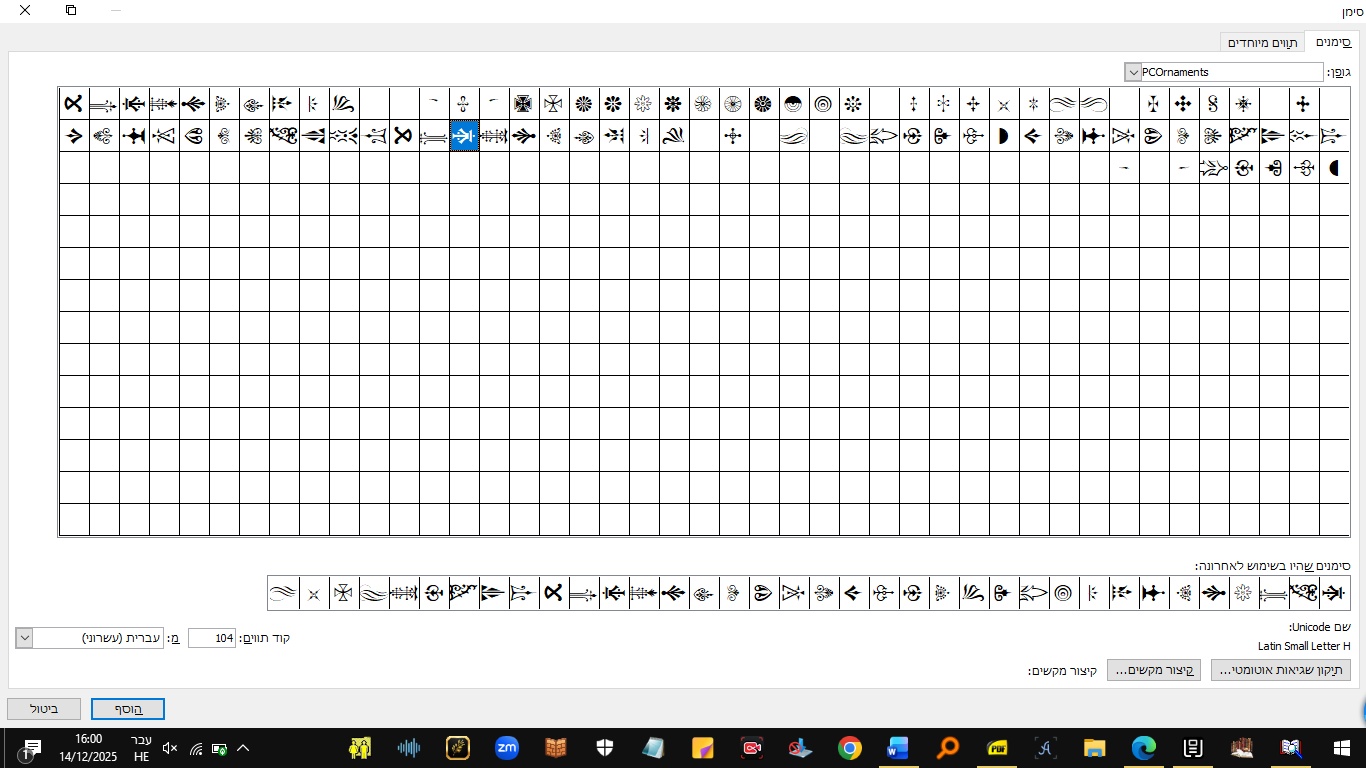The image size is (1366, 768).
Task: Open Zoom from the taskbar
Action: coord(507,748)
